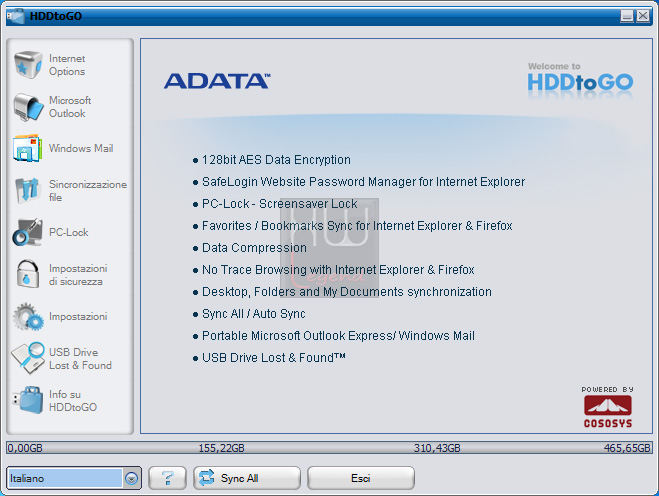Click the Italiano language field

[66, 478]
